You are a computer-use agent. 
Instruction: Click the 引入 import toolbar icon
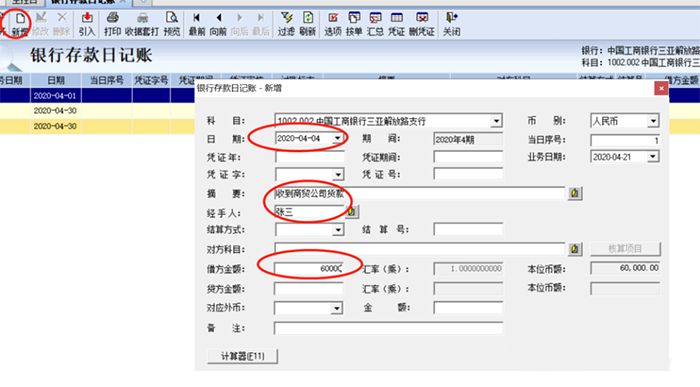tap(87, 24)
